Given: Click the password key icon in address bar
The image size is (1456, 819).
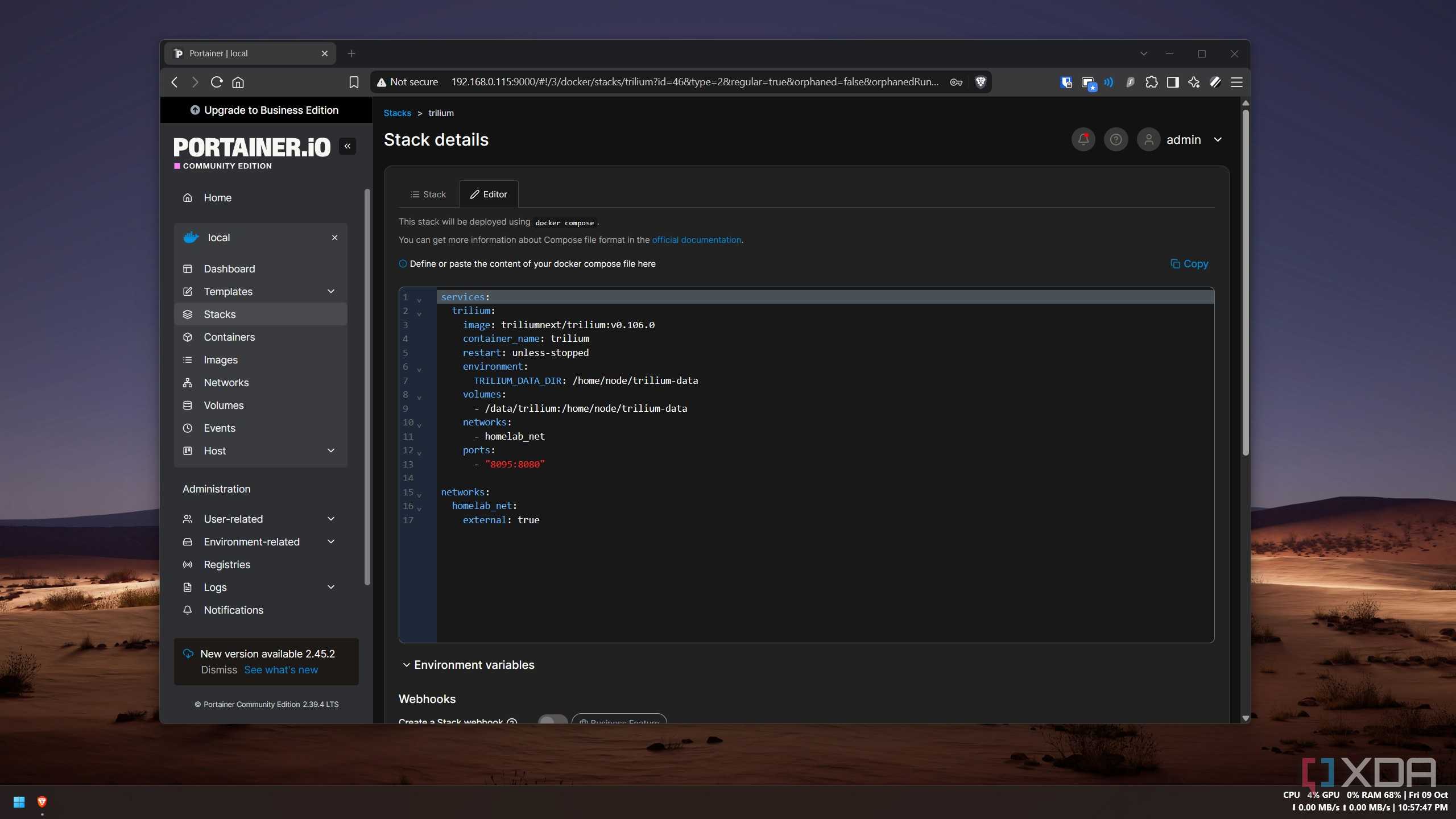Looking at the screenshot, I should pos(956,82).
